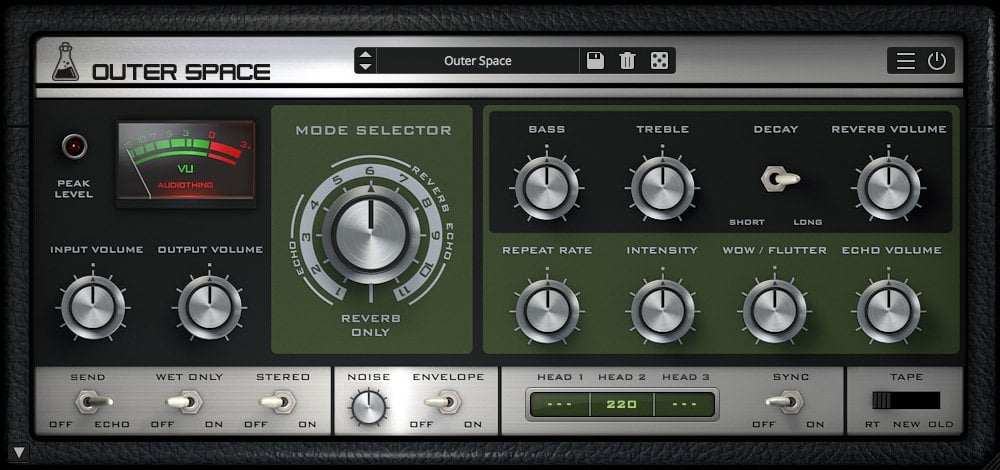Delete the preset with the trash icon

(628, 61)
